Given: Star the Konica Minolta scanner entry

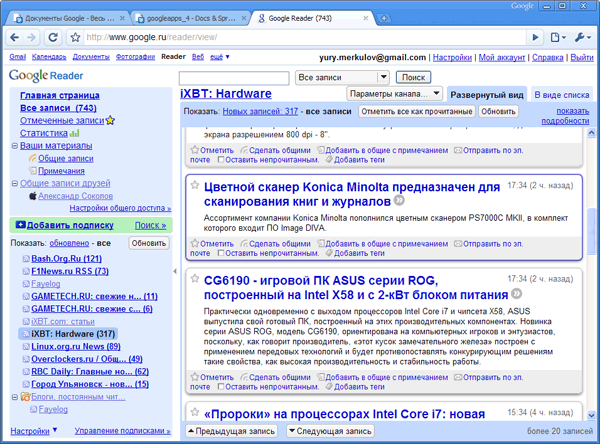Looking at the screenshot, I should click(195, 185).
